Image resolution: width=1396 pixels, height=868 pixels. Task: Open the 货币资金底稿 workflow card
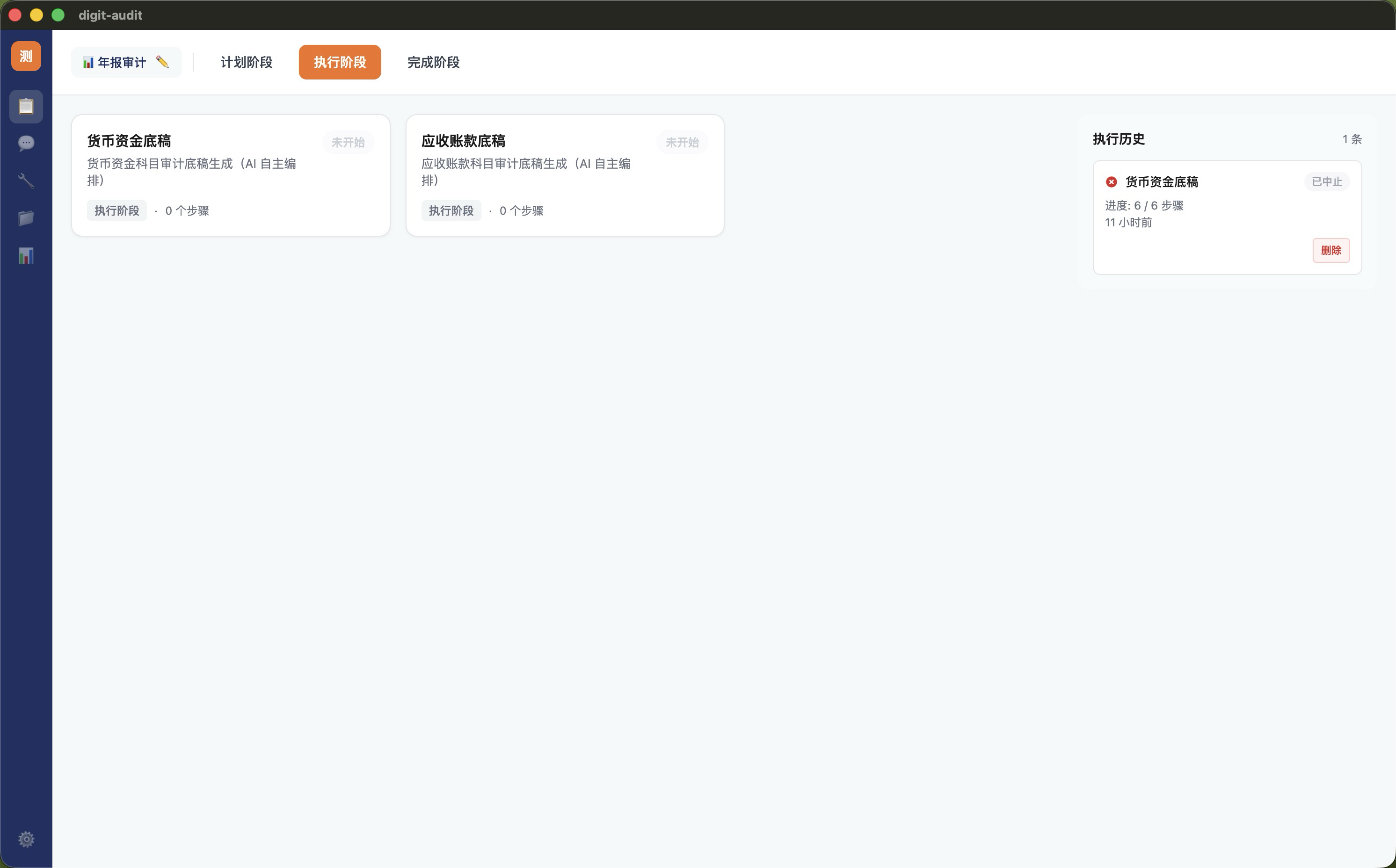[231, 175]
